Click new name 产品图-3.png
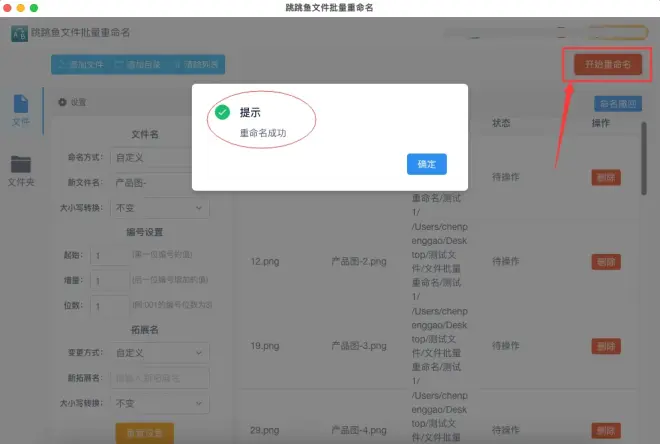 [359, 346]
